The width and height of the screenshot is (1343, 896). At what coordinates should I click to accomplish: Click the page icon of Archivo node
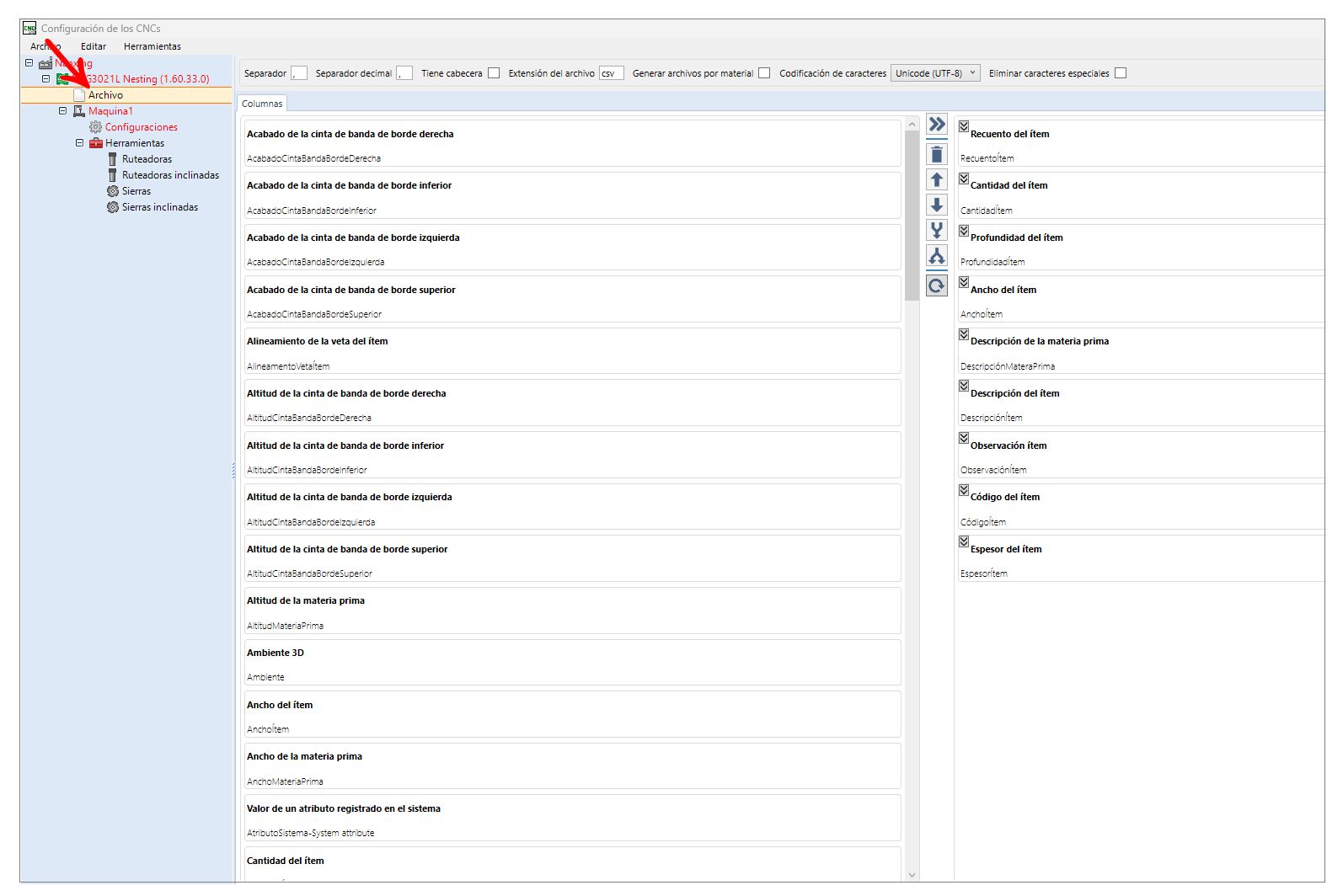pos(79,95)
